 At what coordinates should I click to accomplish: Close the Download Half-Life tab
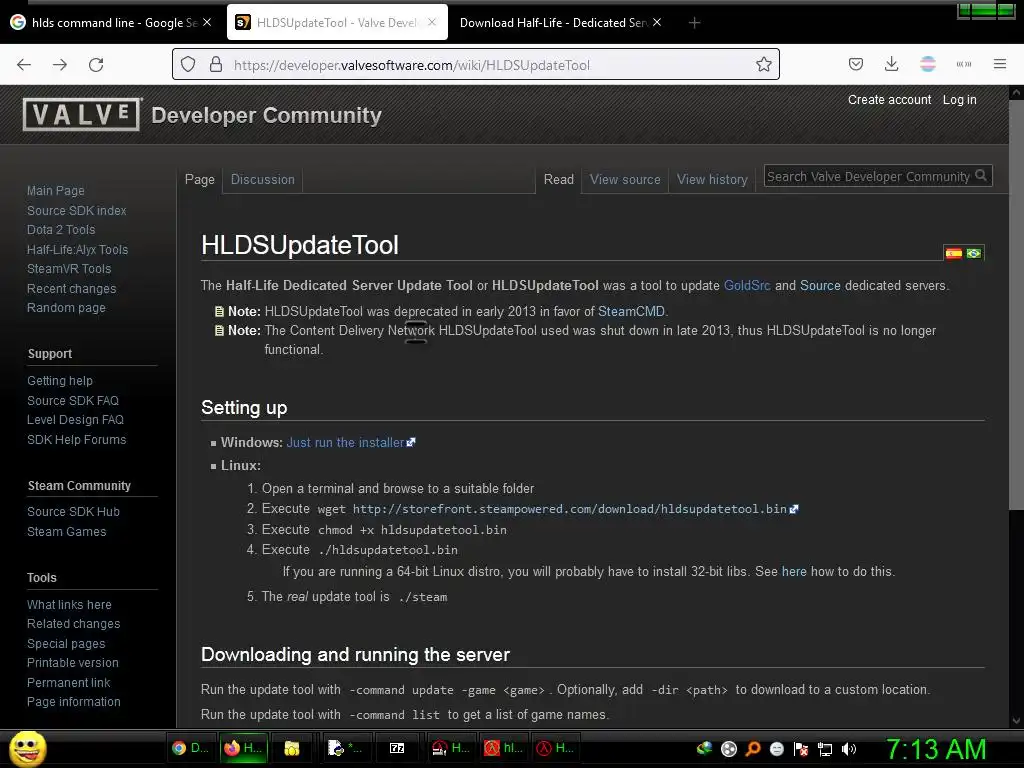click(657, 22)
